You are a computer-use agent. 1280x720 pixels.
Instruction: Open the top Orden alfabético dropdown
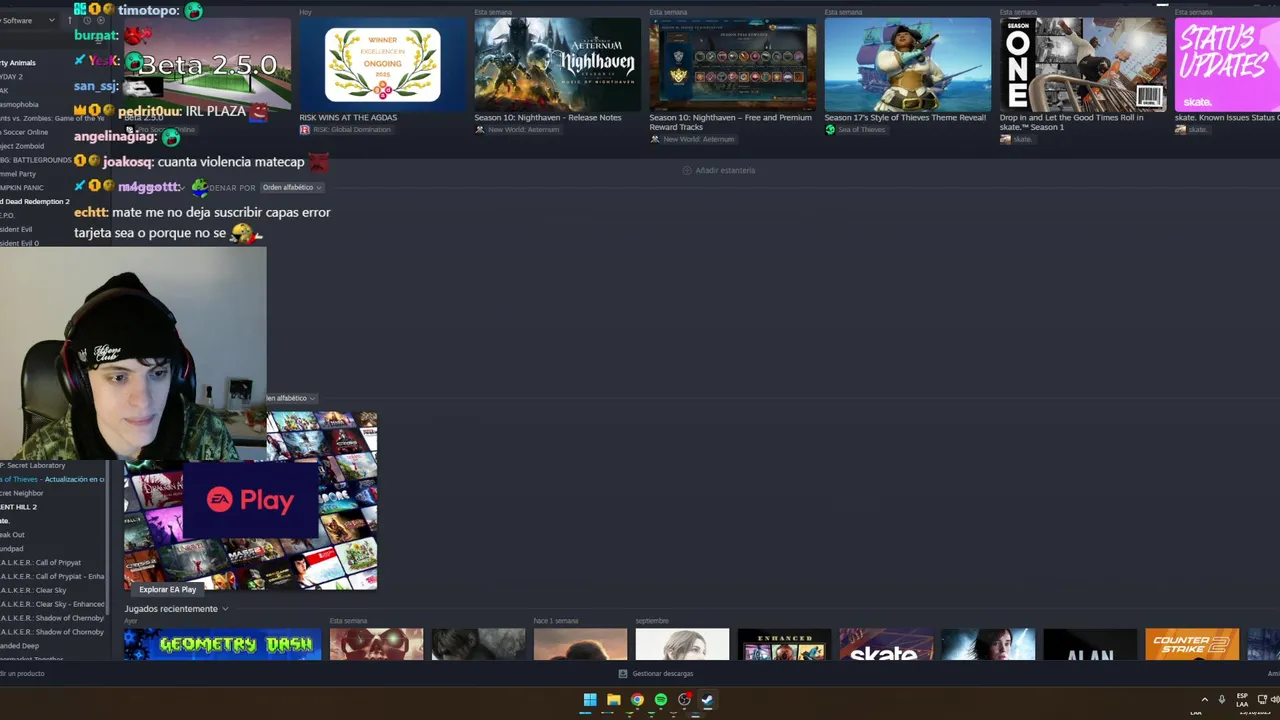[x=291, y=187]
